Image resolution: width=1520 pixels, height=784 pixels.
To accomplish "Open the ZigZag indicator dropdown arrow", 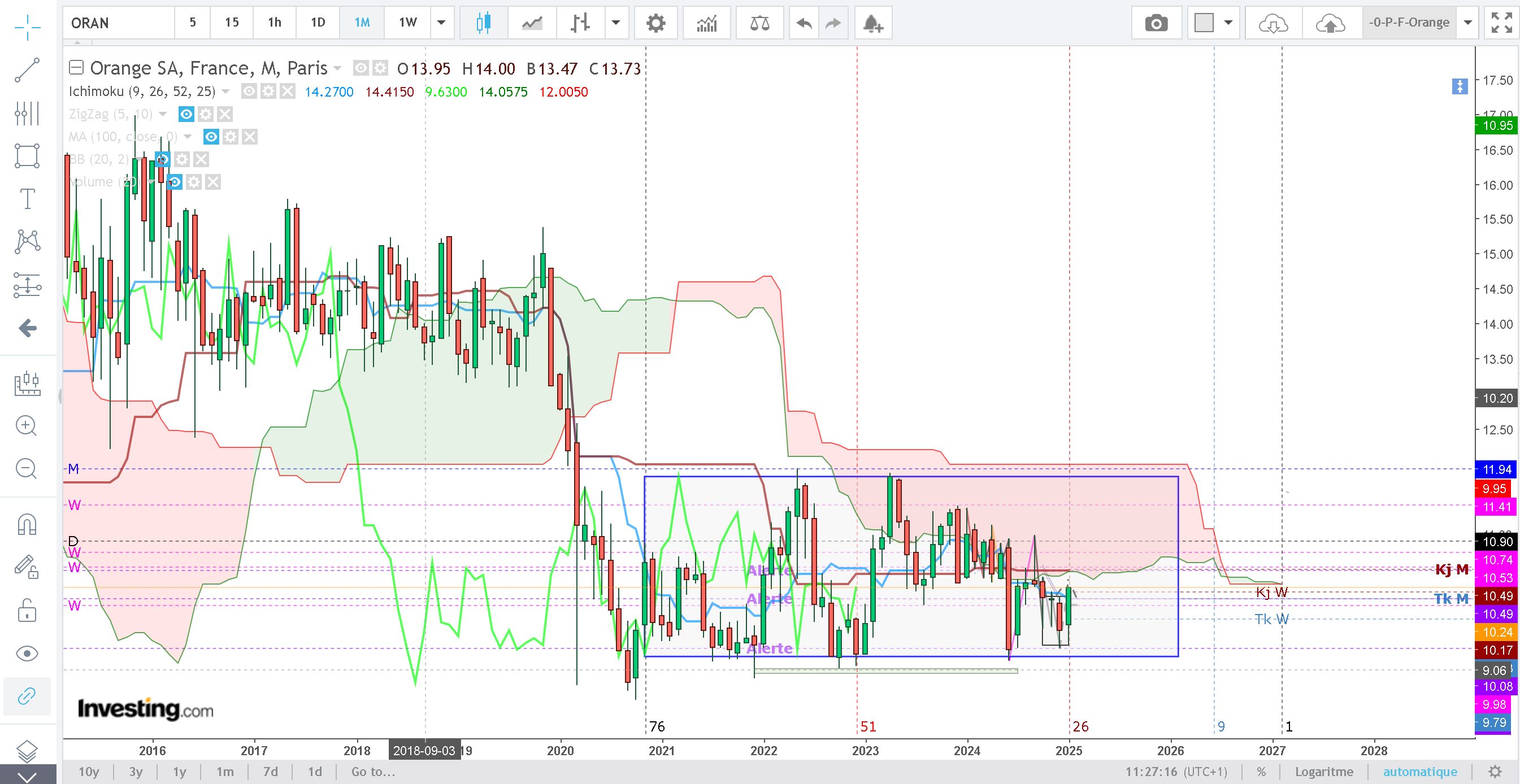I will (x=163, y=114).
